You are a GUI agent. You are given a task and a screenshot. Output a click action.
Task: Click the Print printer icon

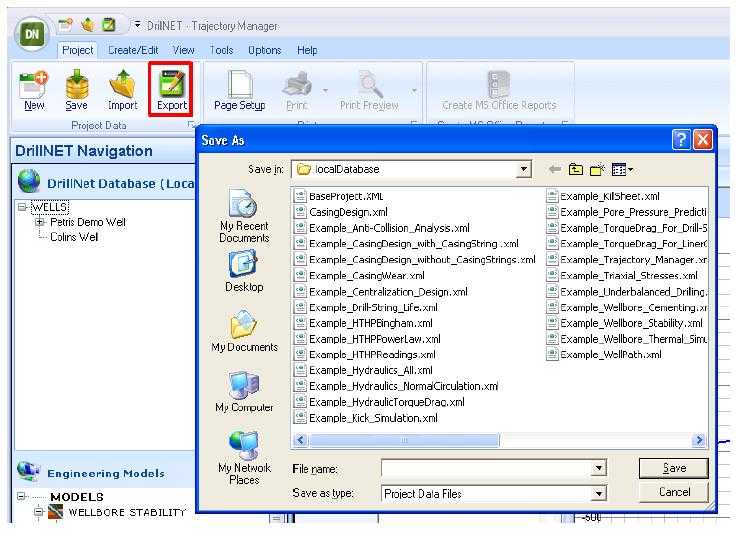click(297, 83)
